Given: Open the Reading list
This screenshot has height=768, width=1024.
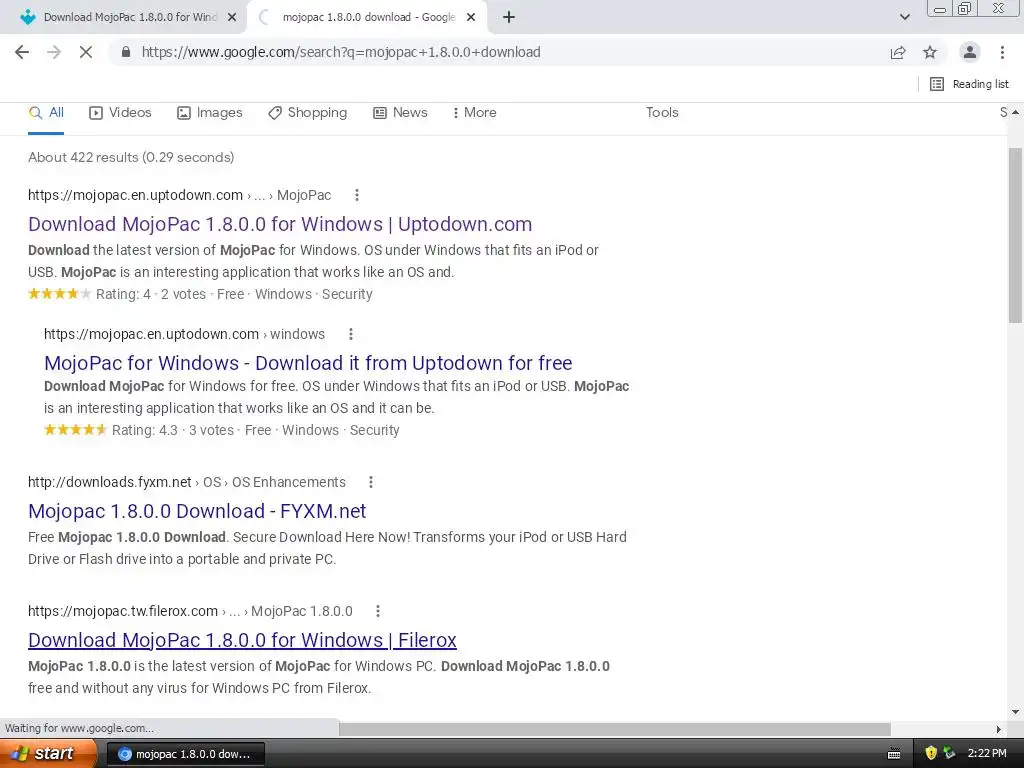Looking at the screenshot, I should (x=969, y=84).
